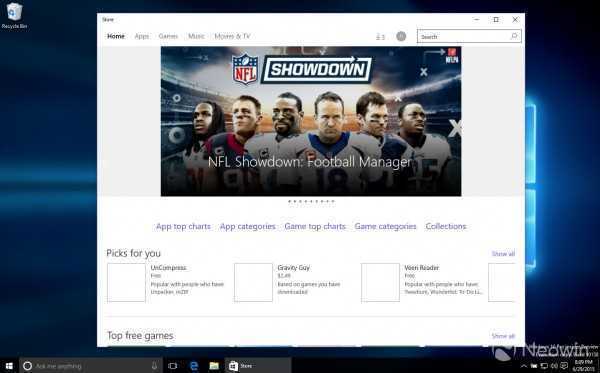This screenshot has width=600, height=373.
Task: Click the taskbar clock and date
Action: 584,366
